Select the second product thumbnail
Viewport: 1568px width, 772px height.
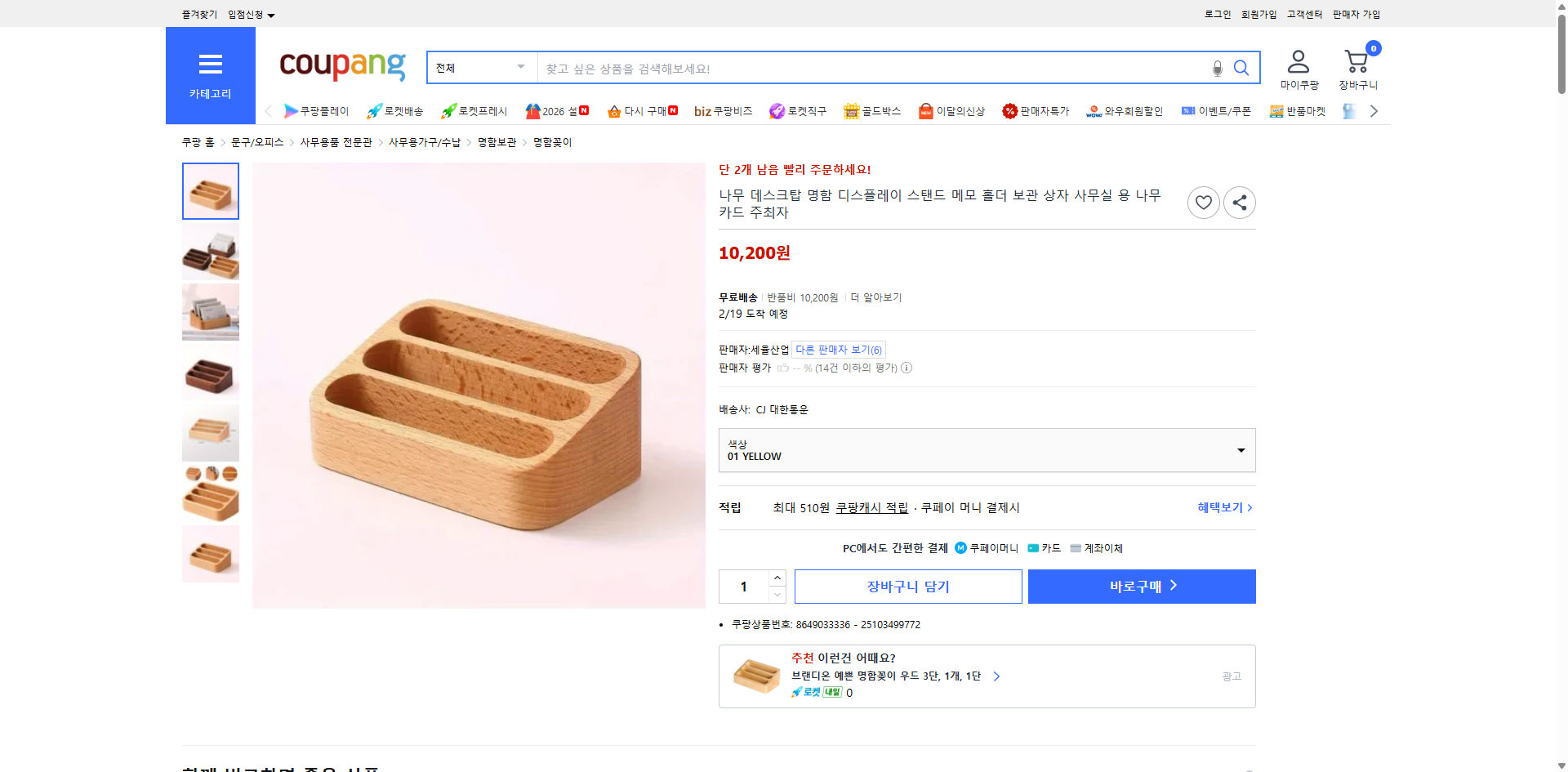210,252
